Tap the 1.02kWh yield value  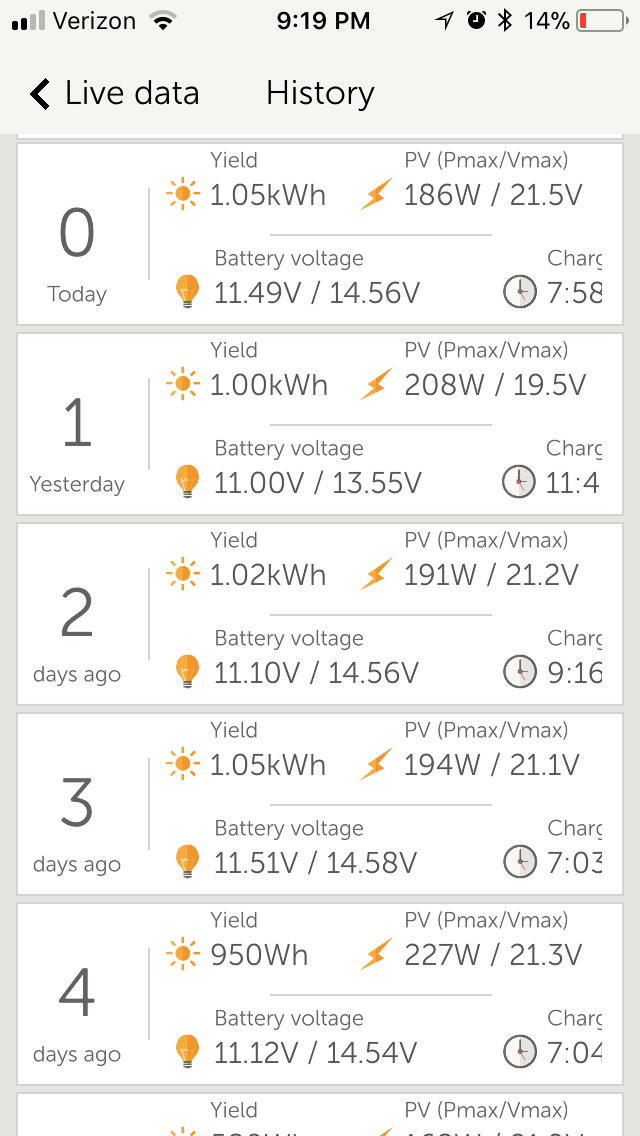tap(268, 576)
